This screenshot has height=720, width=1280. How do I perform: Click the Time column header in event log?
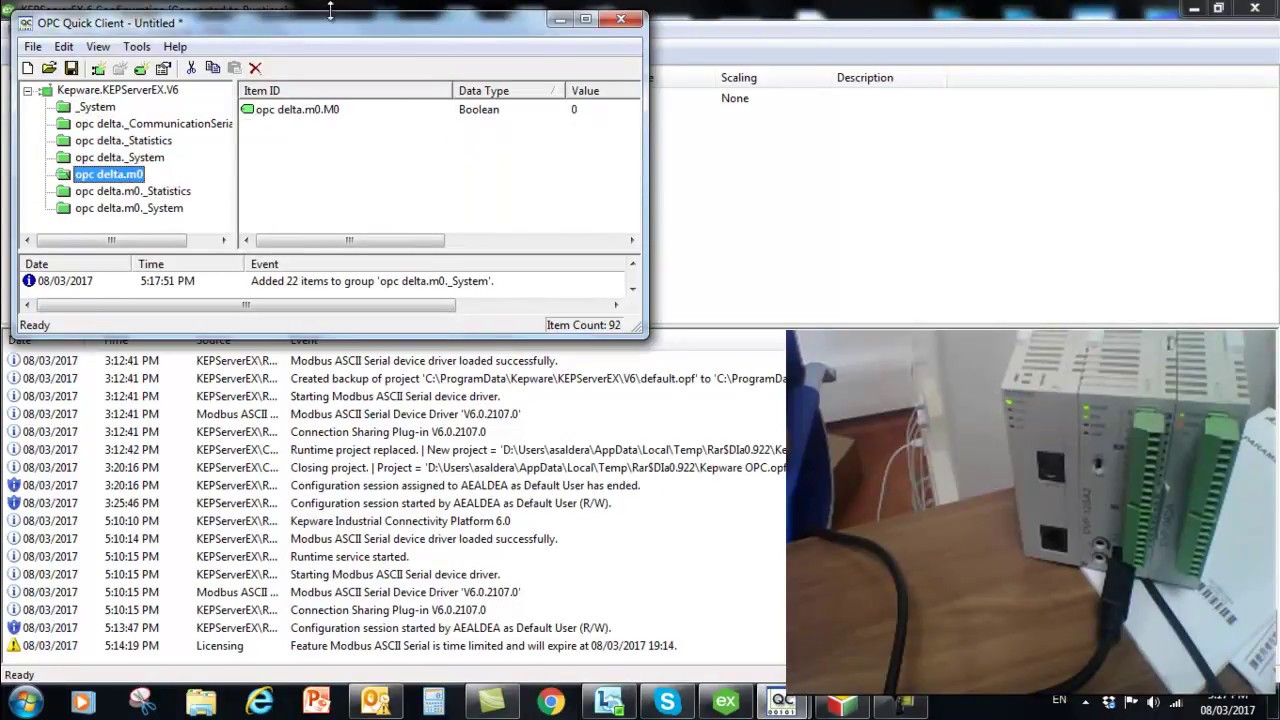[188, 264]
